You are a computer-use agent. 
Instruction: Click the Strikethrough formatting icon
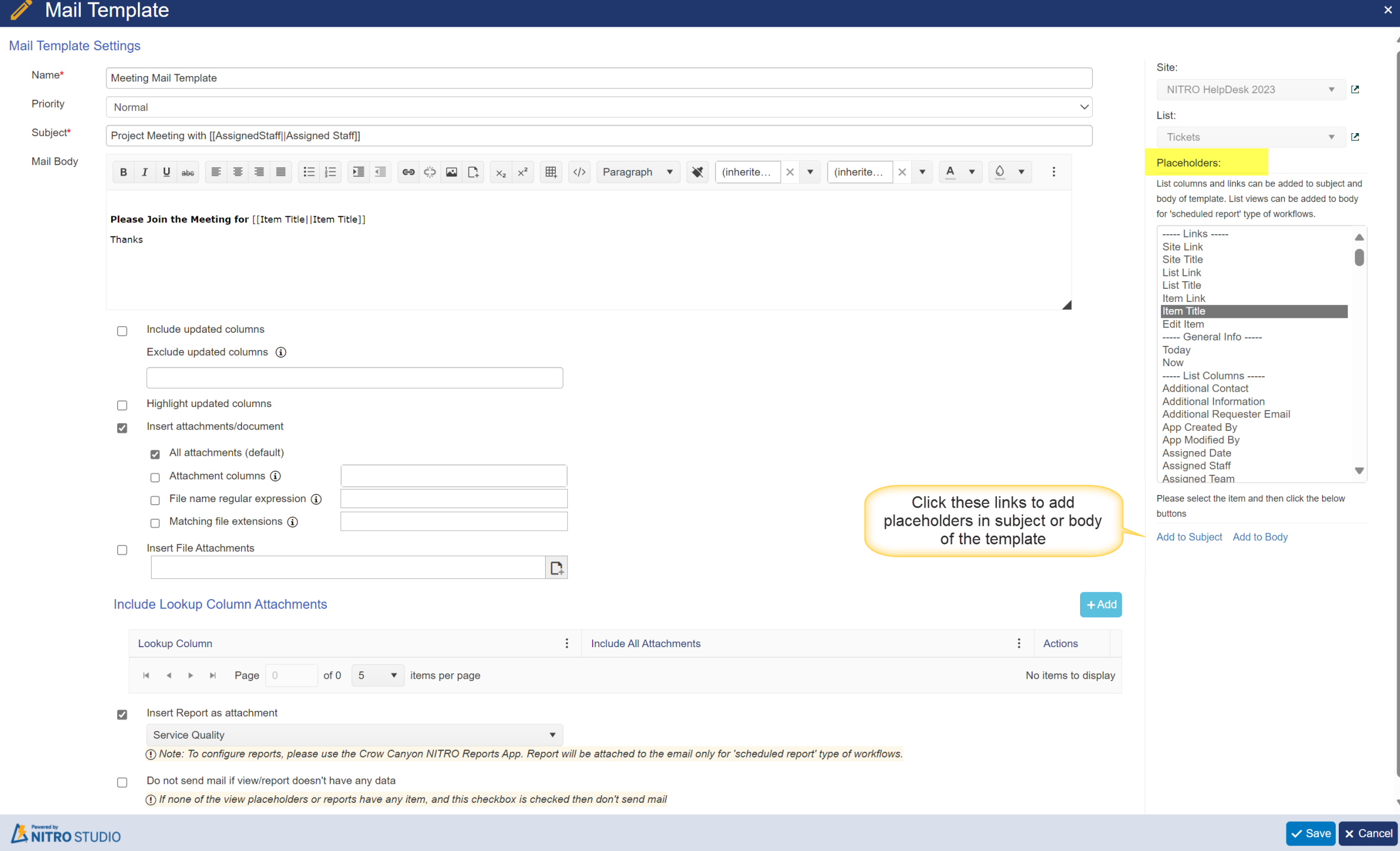point(186,172)
